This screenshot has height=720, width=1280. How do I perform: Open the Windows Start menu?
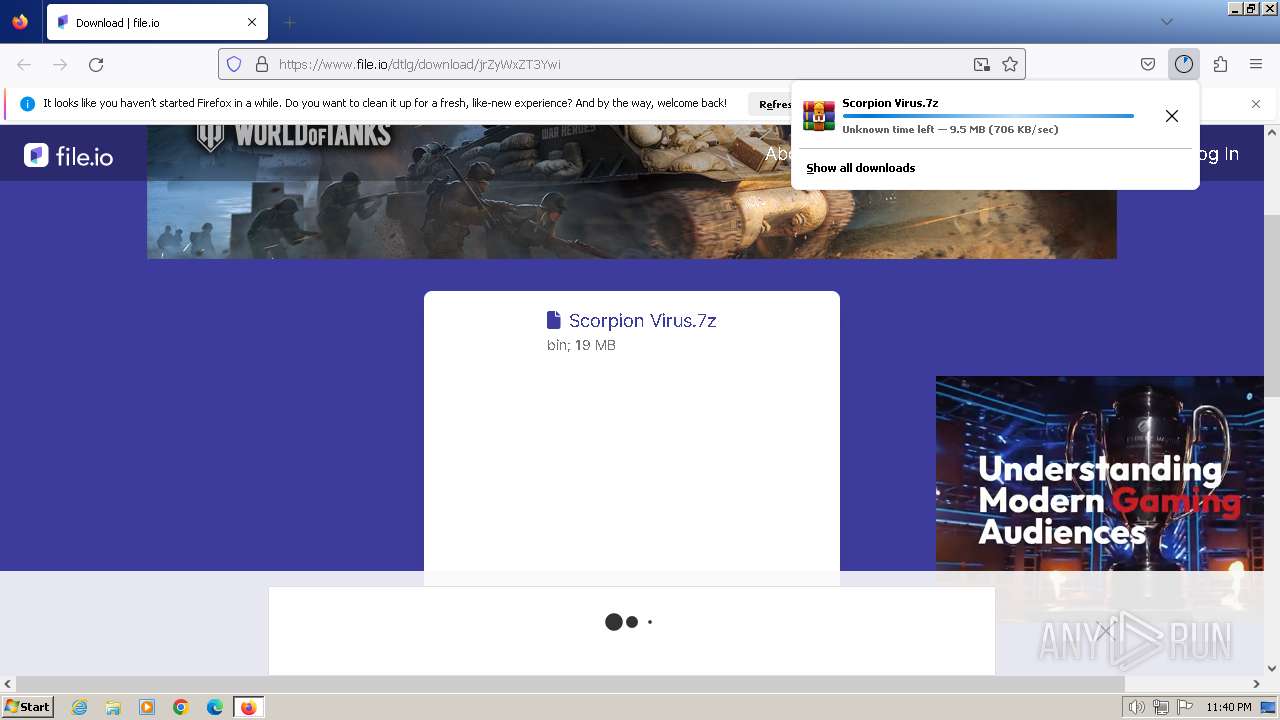coord(27,707)
